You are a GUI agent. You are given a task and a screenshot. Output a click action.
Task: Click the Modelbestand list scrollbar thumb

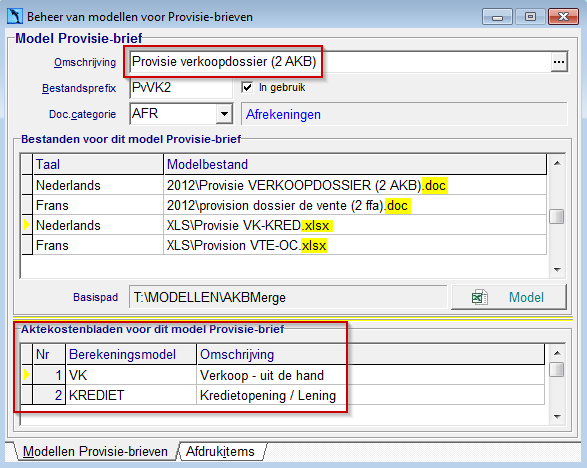coord(557,217)
